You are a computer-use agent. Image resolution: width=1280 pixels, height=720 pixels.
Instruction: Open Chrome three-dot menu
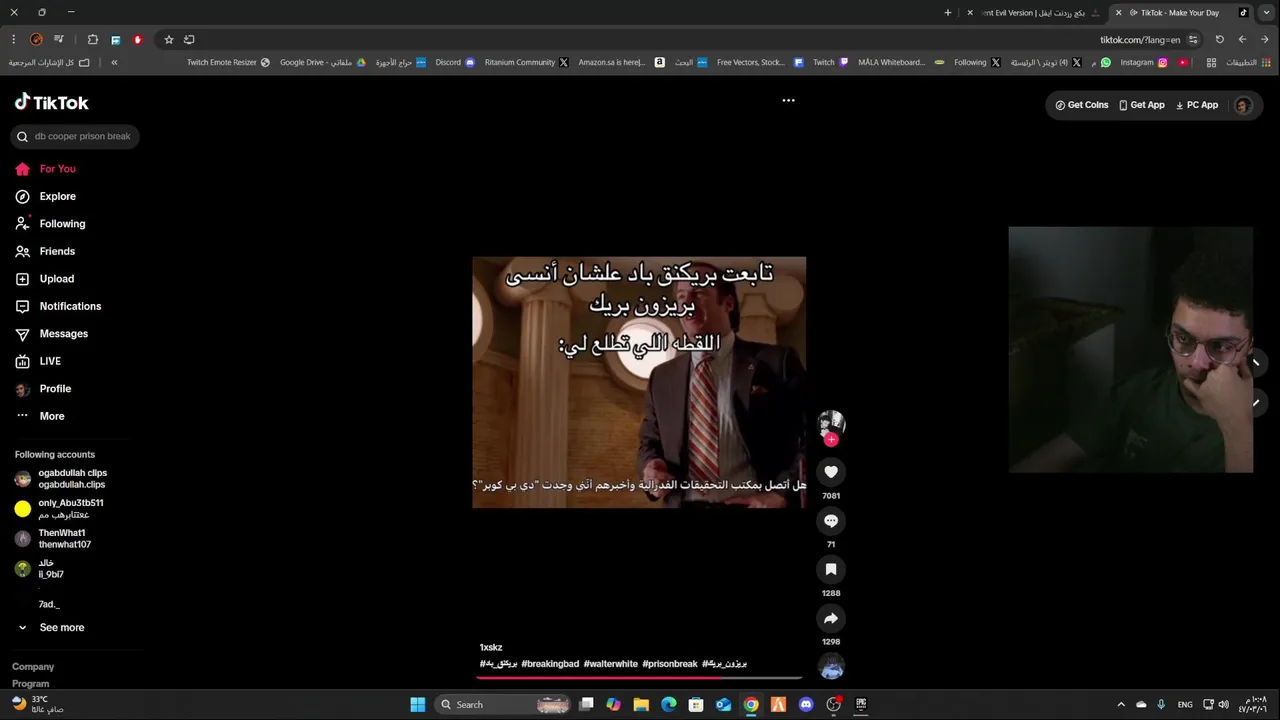(13, 40)
